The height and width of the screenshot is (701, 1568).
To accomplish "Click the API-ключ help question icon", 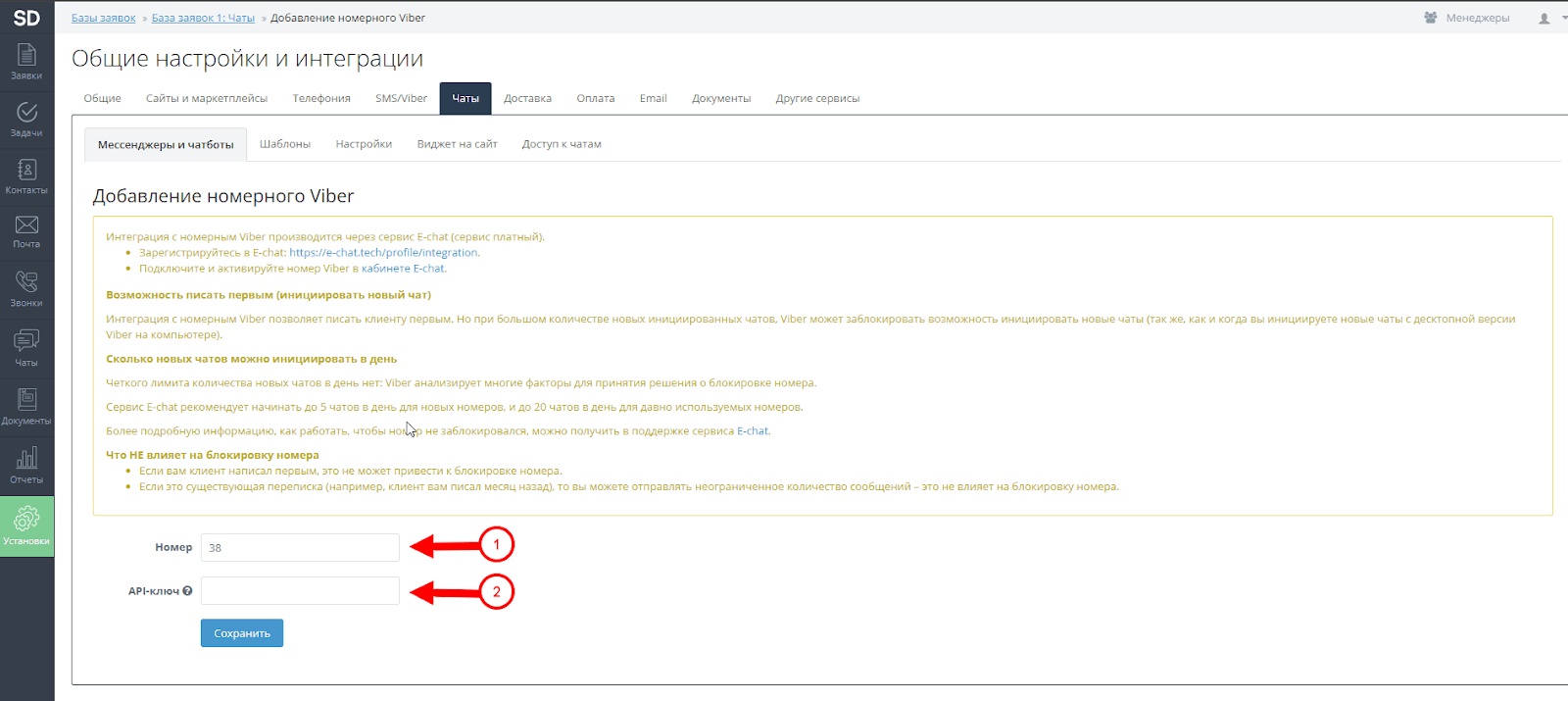I will [x=187, y=591].
